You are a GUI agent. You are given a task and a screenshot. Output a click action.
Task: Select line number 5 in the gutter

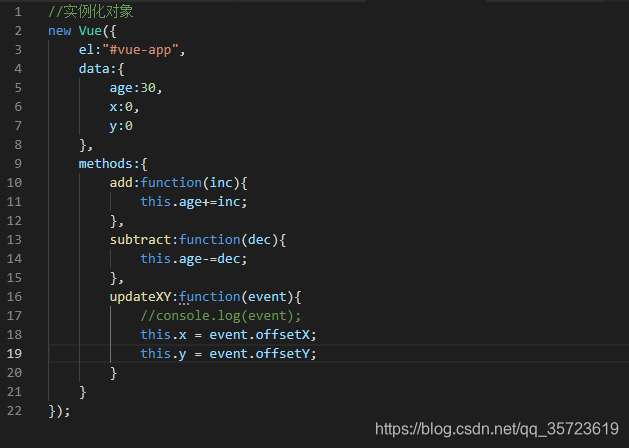point(18,88)
